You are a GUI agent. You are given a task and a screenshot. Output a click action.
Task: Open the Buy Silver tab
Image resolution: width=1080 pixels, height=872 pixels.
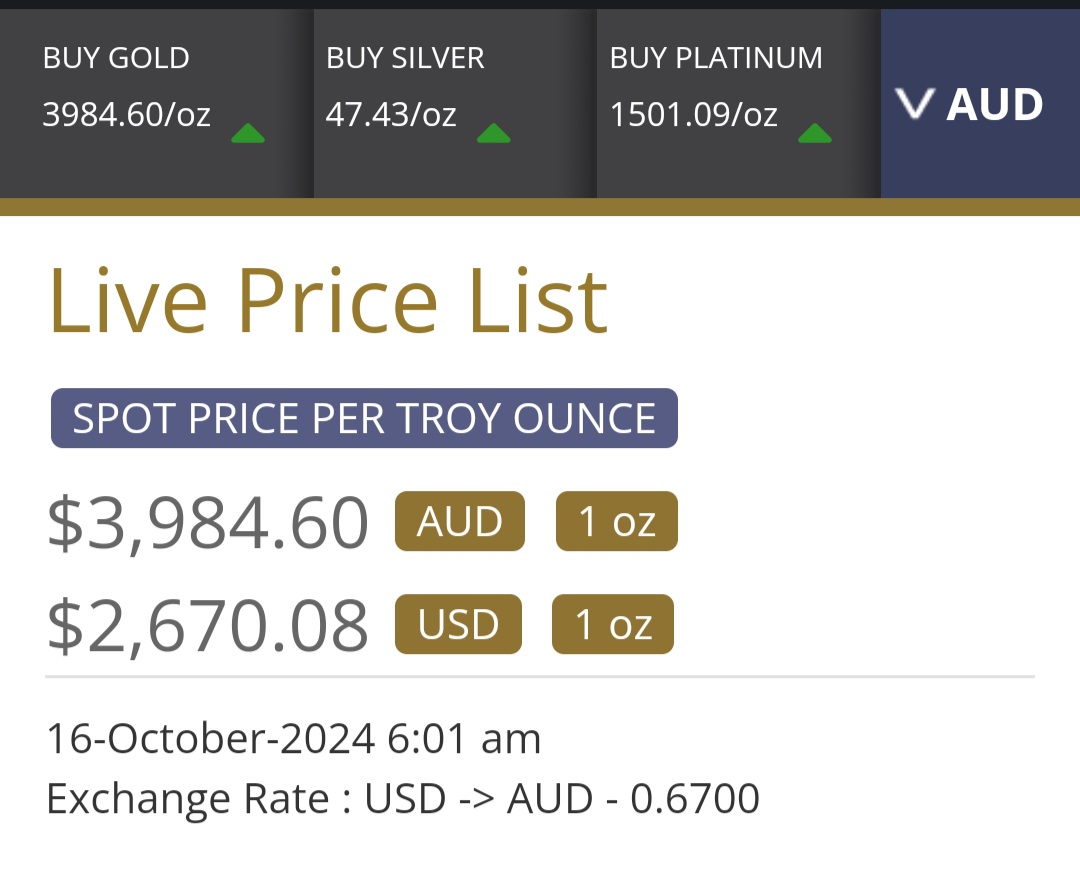click(x=455, y=103)
